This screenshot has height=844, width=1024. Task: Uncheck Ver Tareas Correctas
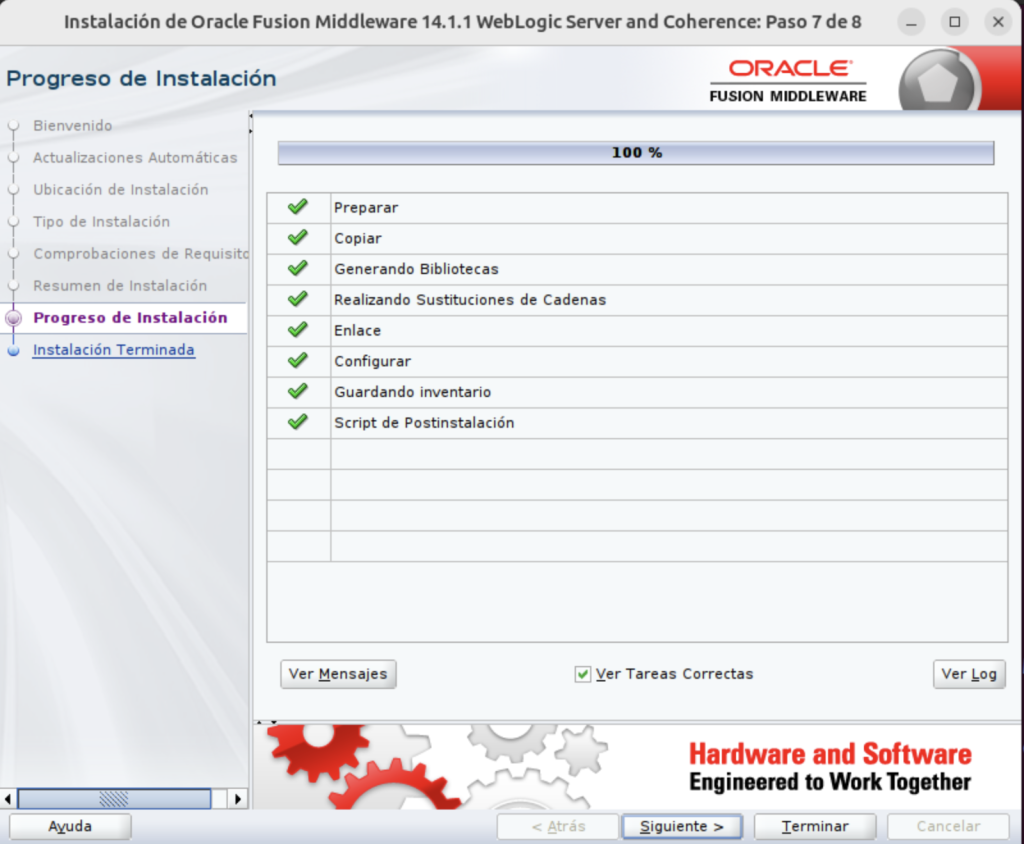click(582, 674)
